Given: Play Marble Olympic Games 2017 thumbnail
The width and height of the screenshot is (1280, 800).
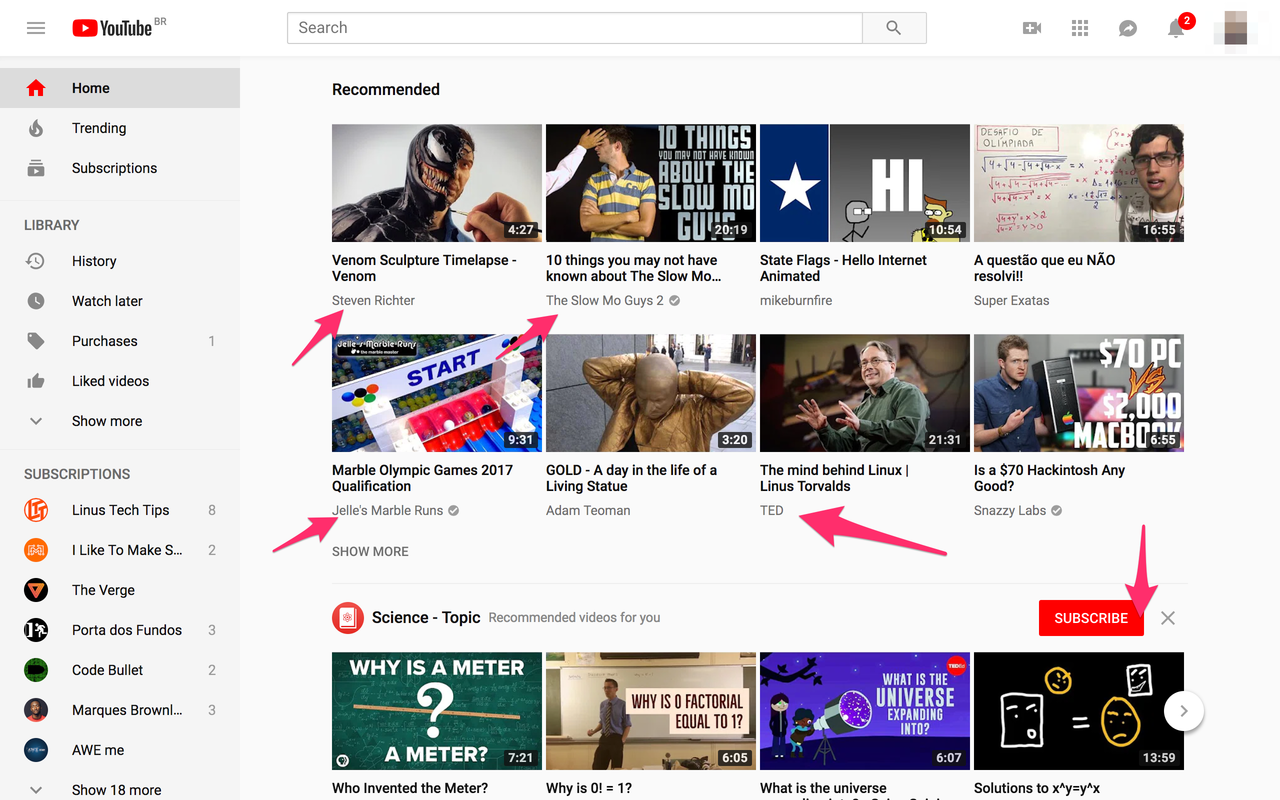Looking at the screenshot, I should coord(437,393).
